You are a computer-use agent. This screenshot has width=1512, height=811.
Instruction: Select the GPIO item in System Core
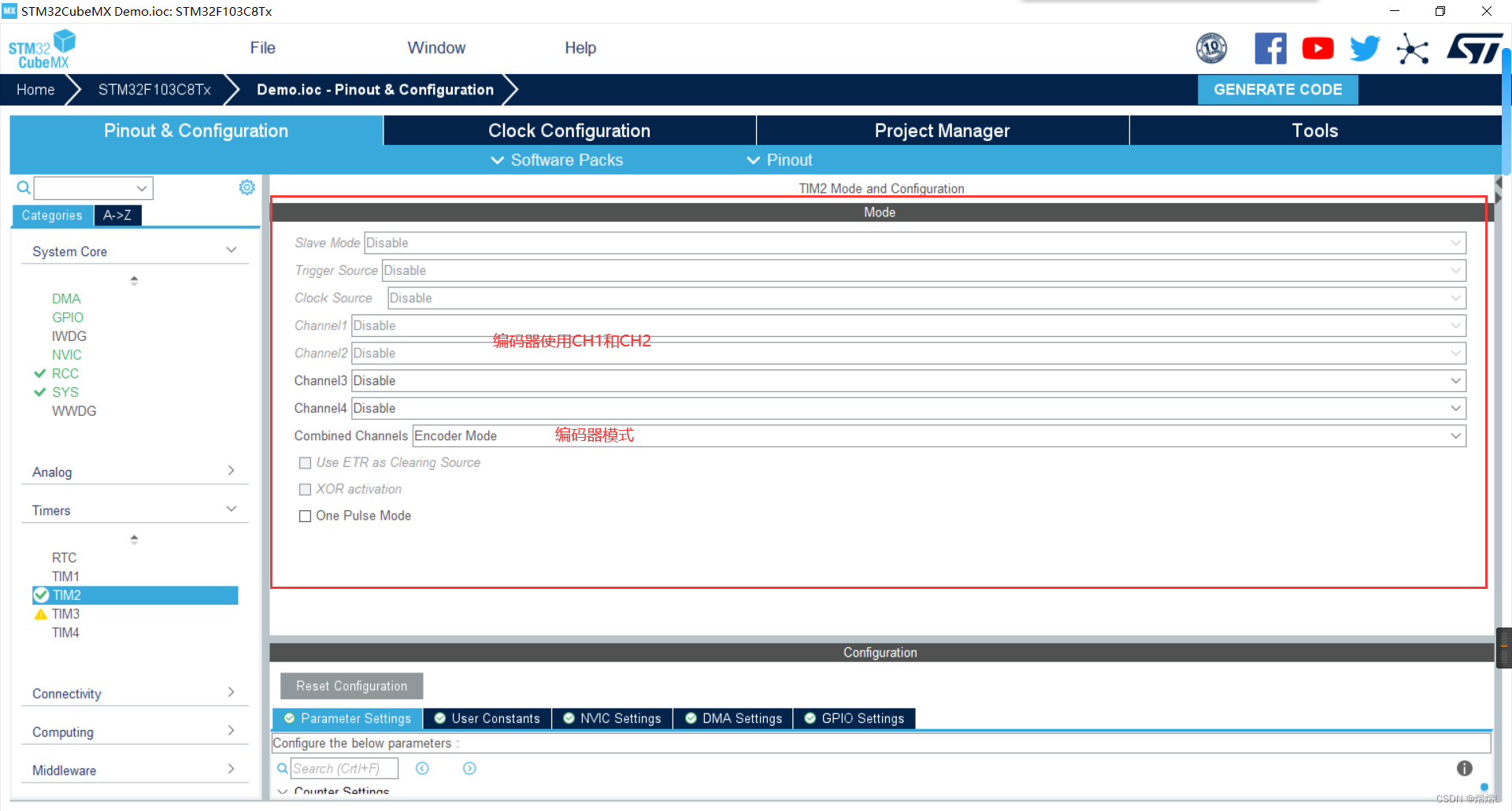(68, 317)
